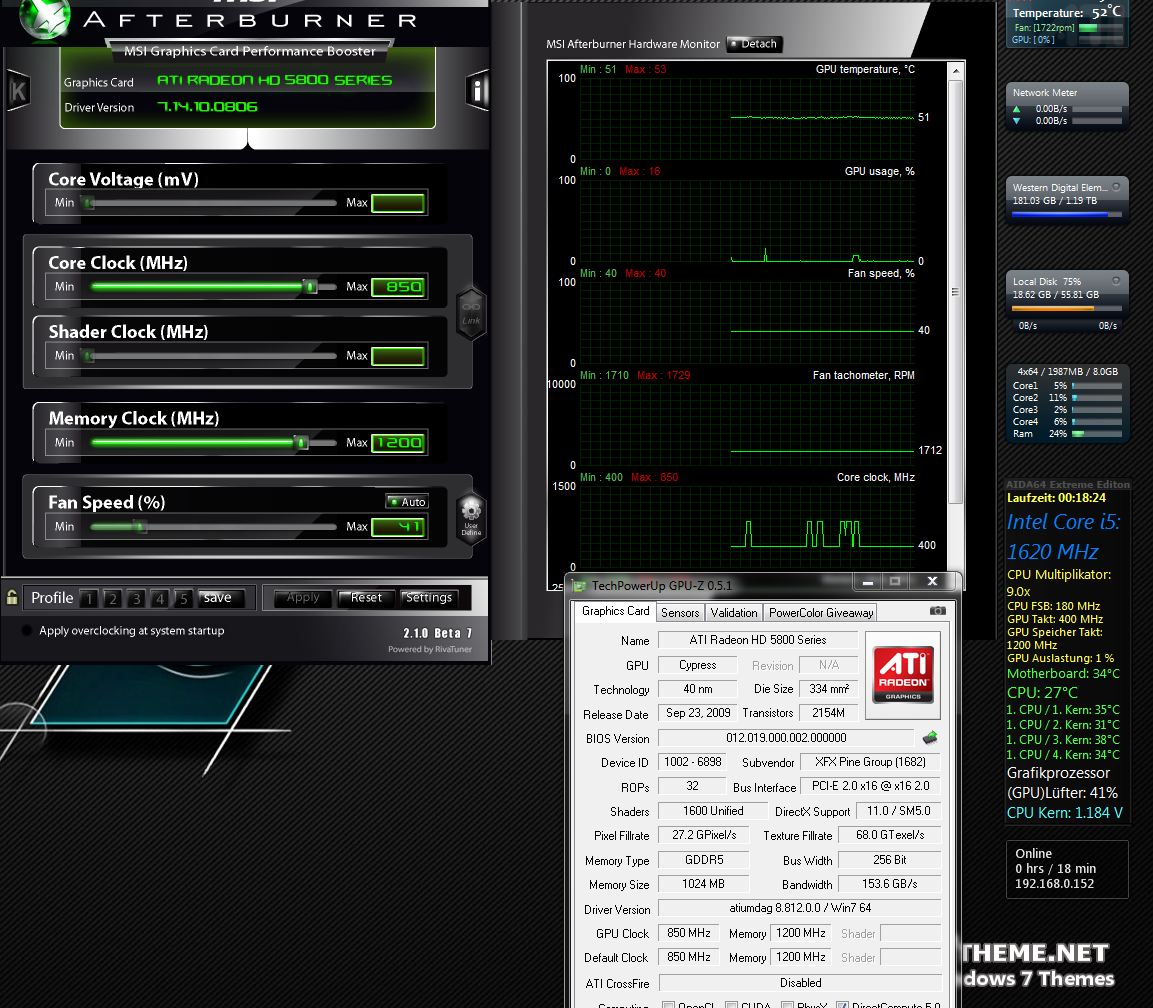Select profile slot 4
Viewport: 1153px width, 1008px height.
159,598
